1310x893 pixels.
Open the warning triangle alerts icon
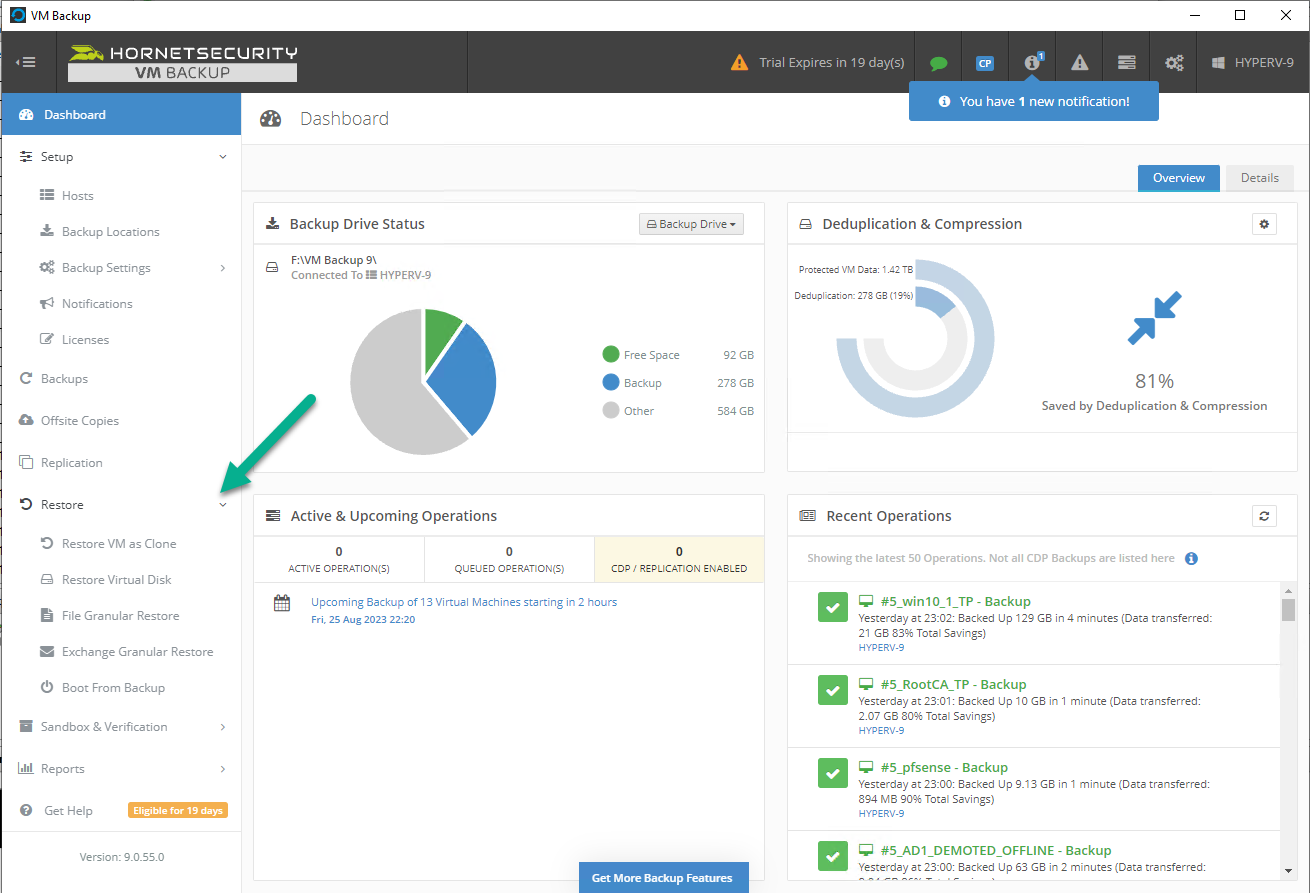[x=1079, y=63]
